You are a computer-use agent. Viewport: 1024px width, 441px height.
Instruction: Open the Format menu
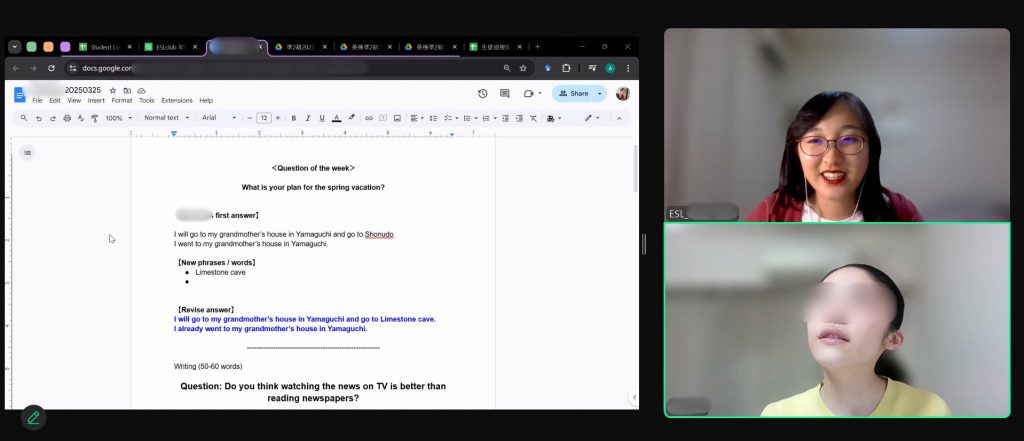click(121, 101)
